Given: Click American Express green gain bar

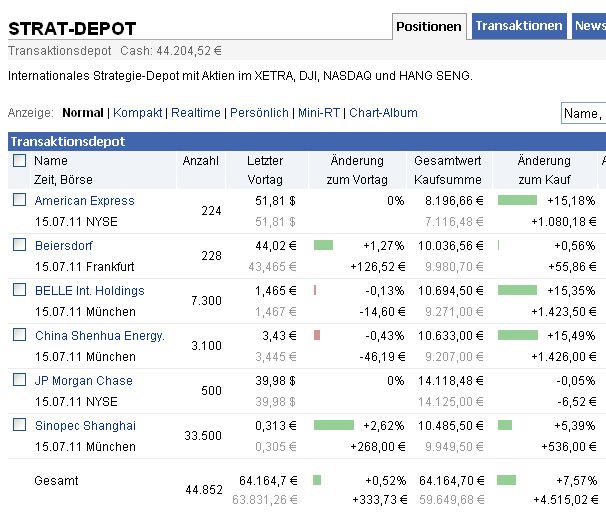Looking at the screenshot, I should coord(517,200).
